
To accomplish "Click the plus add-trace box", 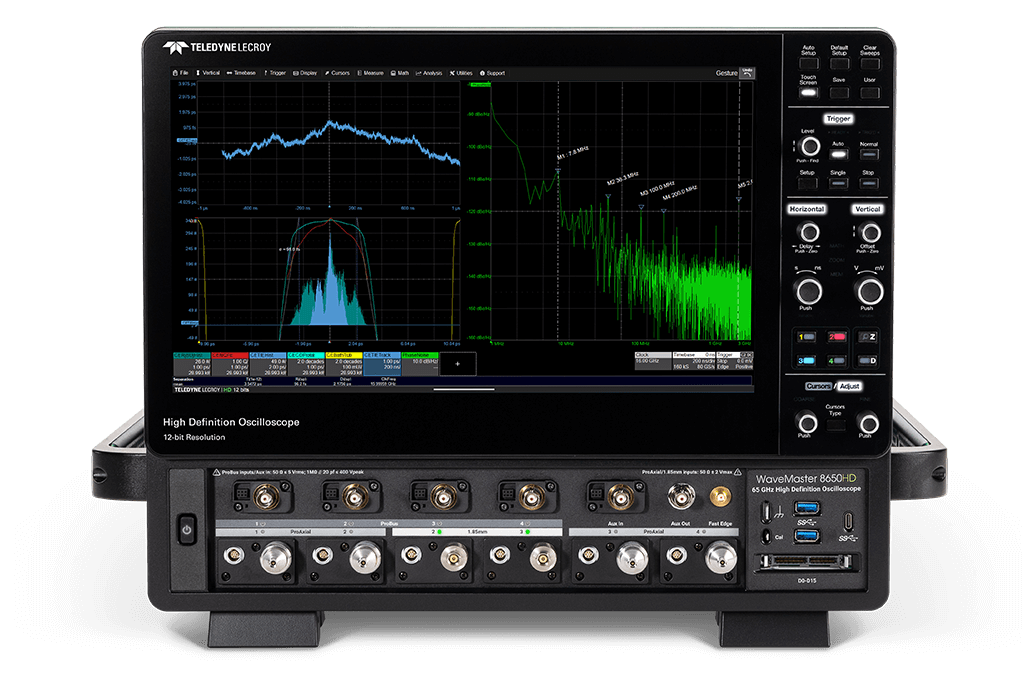I will pos(457,364).
